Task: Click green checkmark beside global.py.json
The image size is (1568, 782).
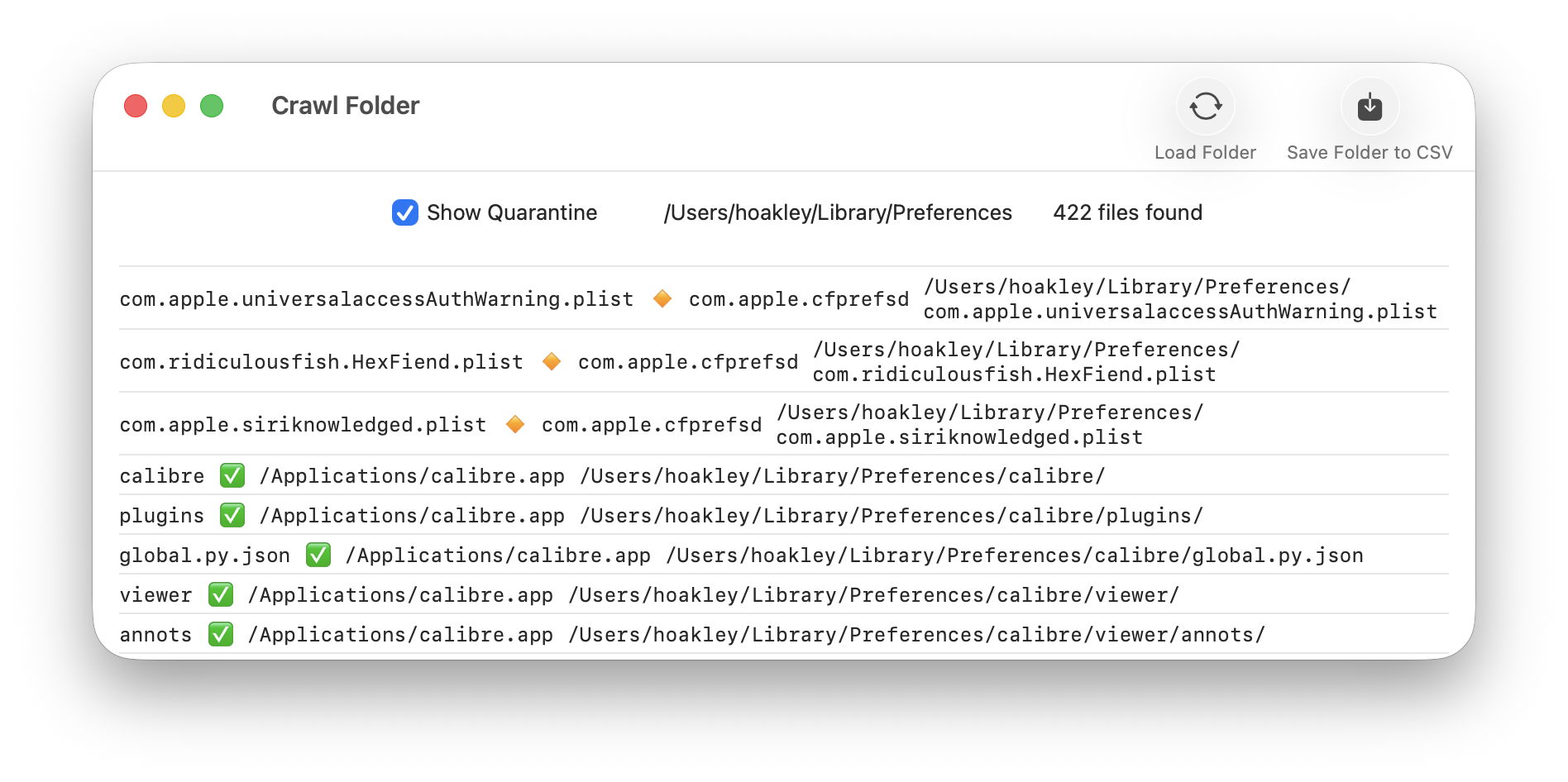Action: coord(318,555)
